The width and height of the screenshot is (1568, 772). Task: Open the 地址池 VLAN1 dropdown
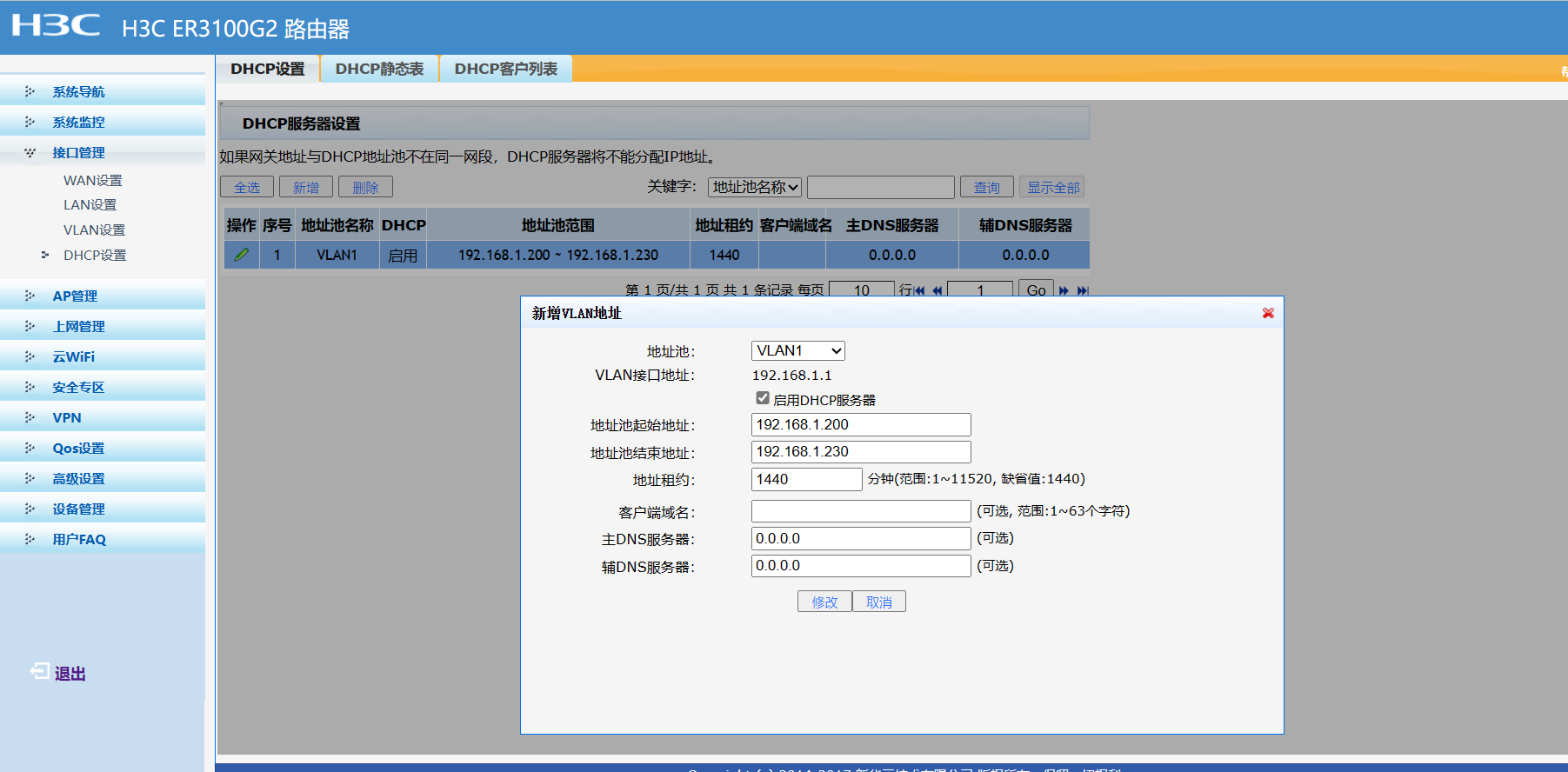point(798,350)
